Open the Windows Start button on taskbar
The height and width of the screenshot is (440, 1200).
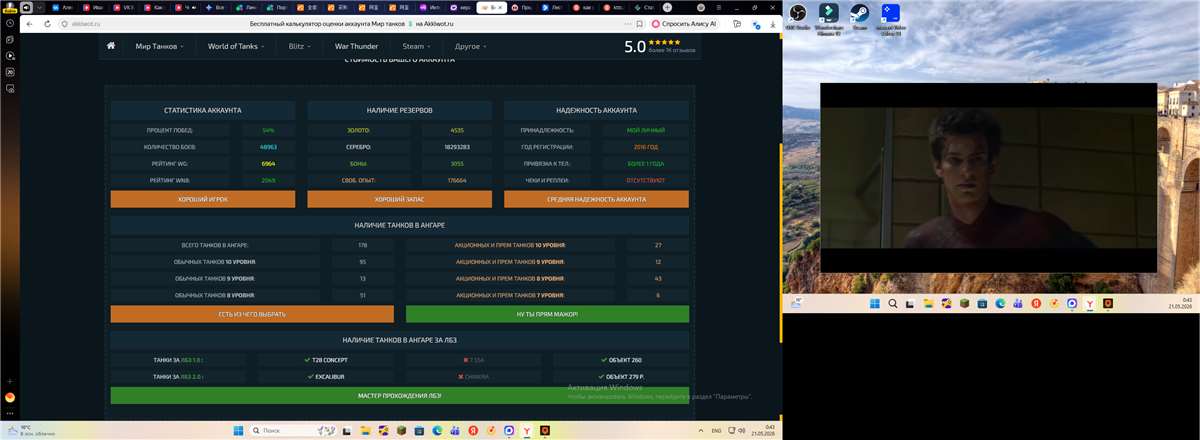tap(238, 431)
